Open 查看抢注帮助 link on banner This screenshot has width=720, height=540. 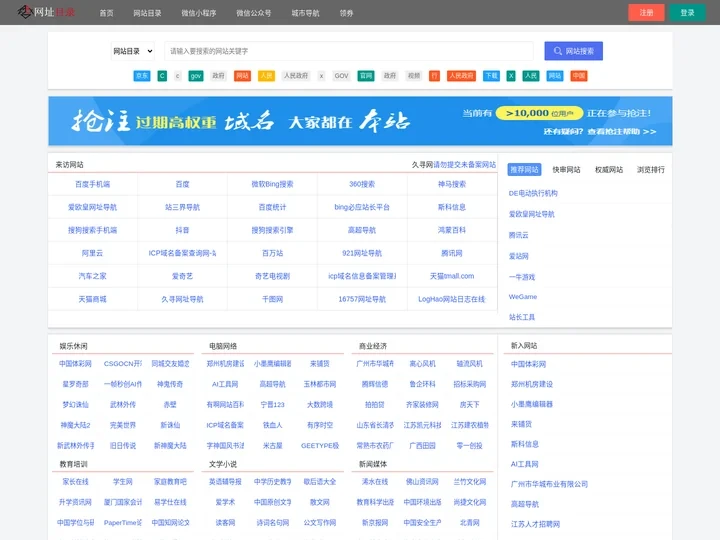pos(622,132)
